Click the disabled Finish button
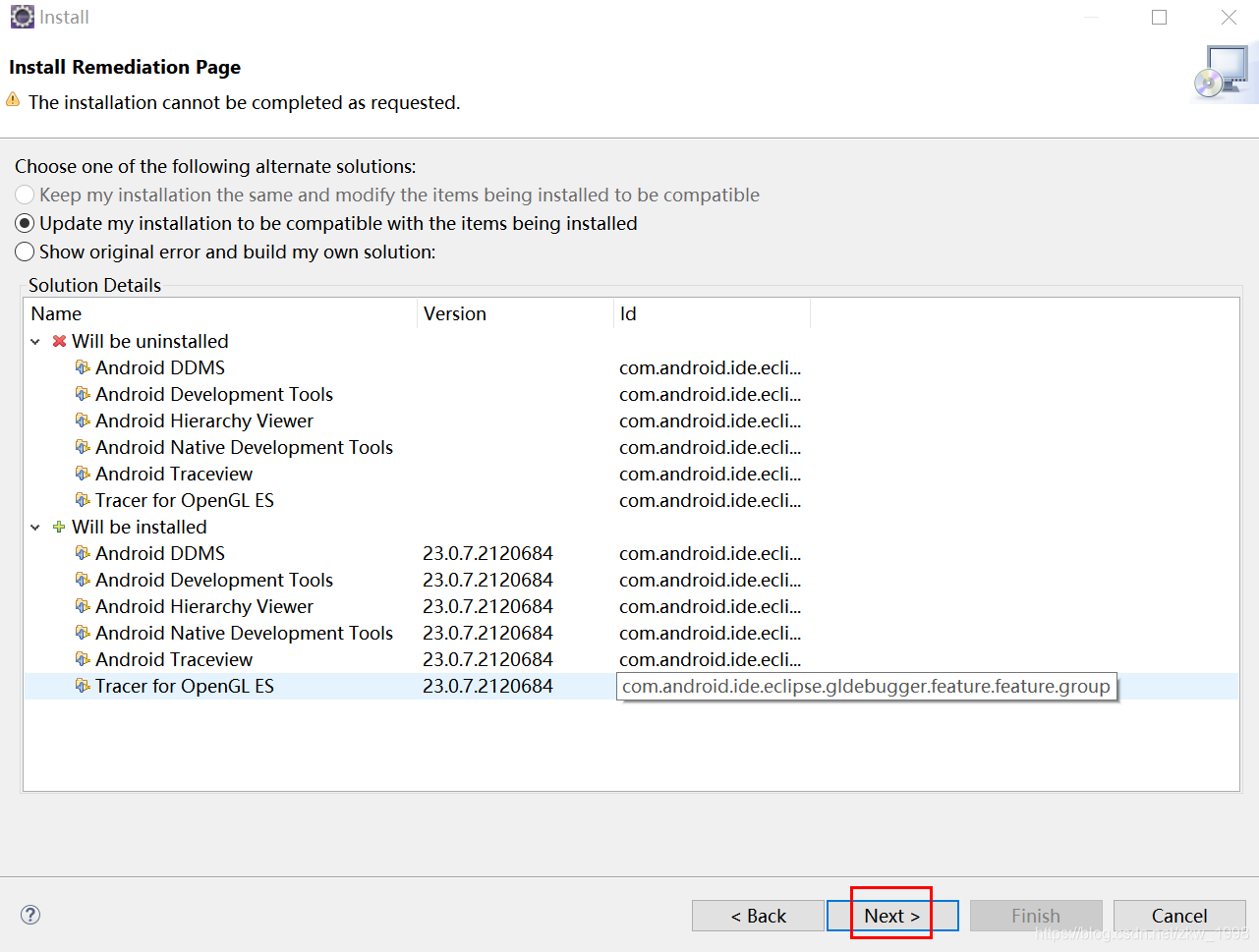 [x=1036, y=916]
